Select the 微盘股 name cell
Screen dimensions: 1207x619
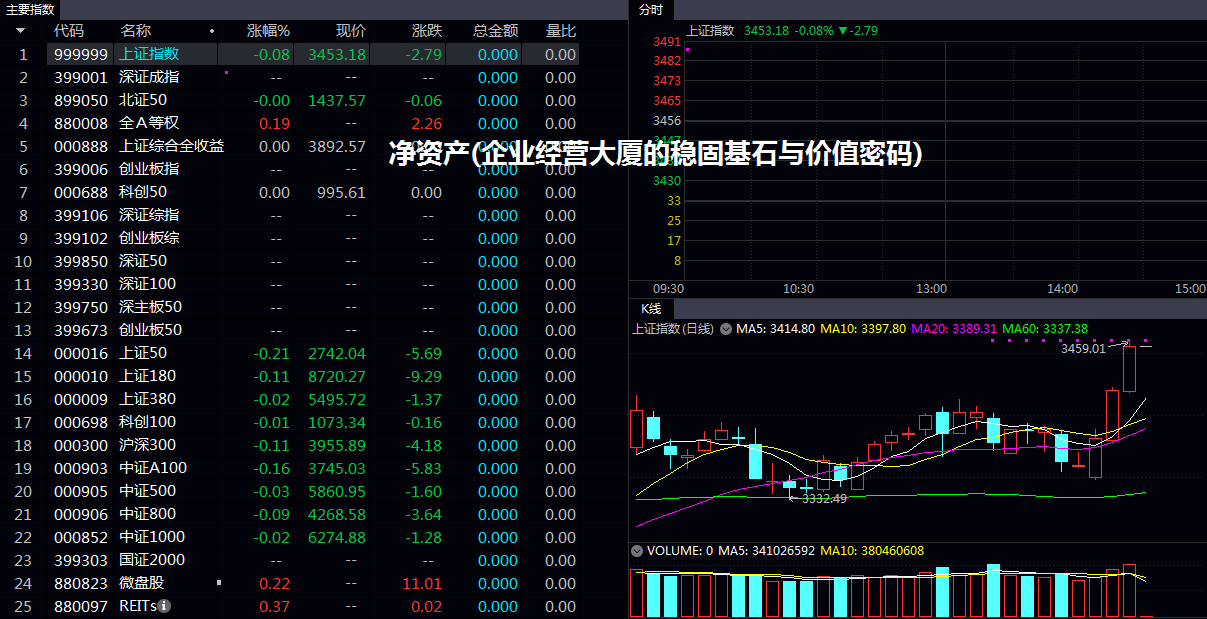click(x=142, y=583)
